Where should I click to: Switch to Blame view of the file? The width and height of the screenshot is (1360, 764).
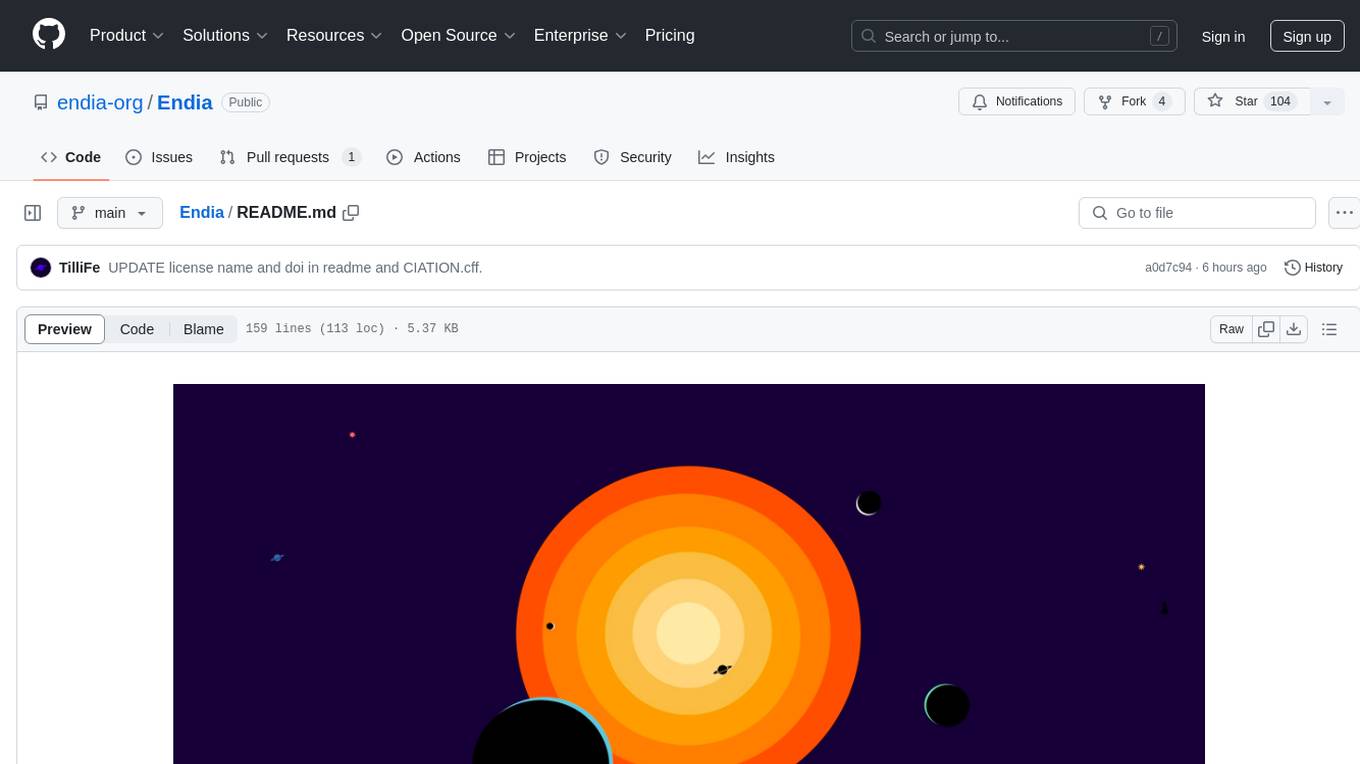click(x=204, y=329)
